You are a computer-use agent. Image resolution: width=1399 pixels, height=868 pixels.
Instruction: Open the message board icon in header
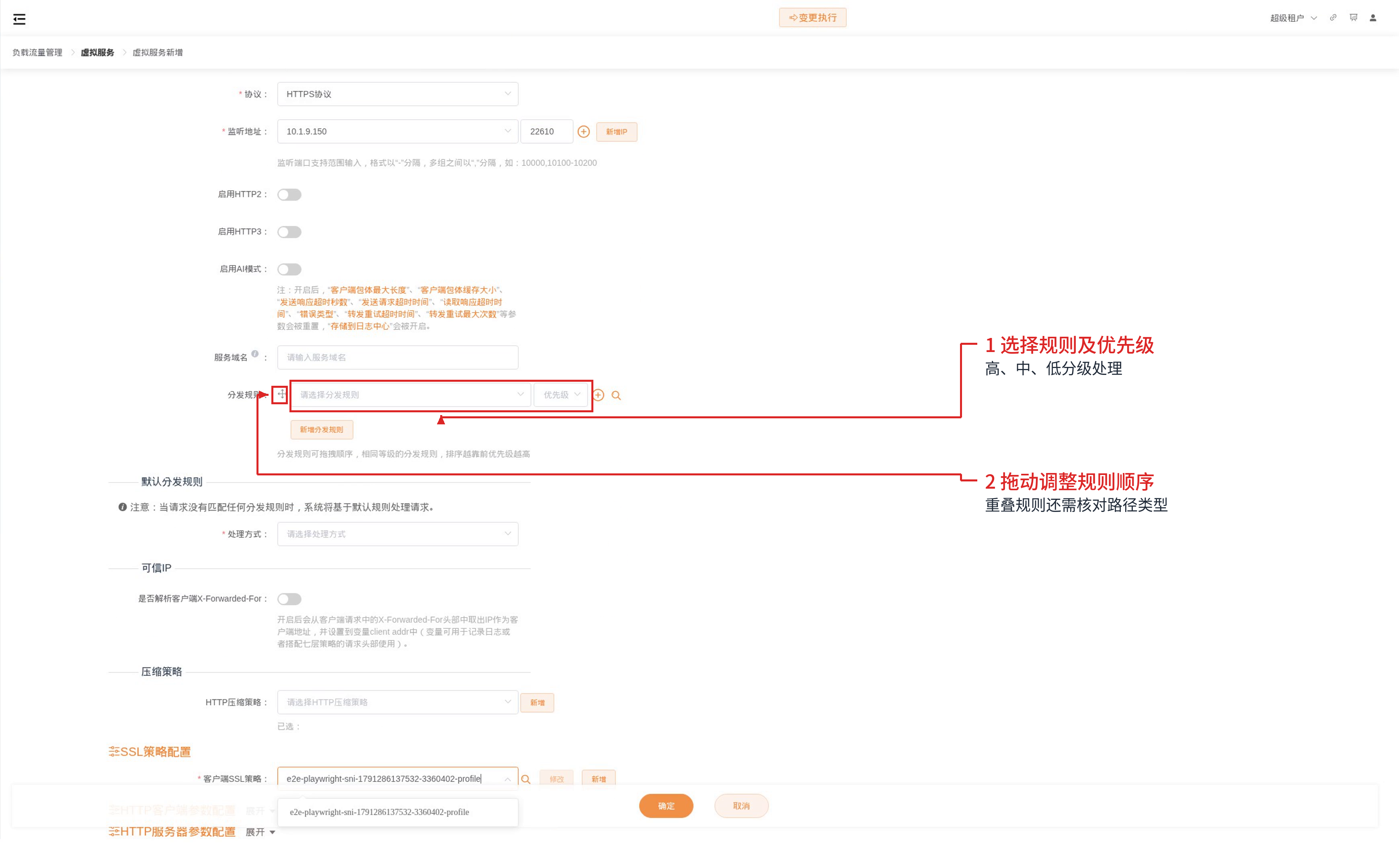pyautogui.click(x=1353, y=18)
